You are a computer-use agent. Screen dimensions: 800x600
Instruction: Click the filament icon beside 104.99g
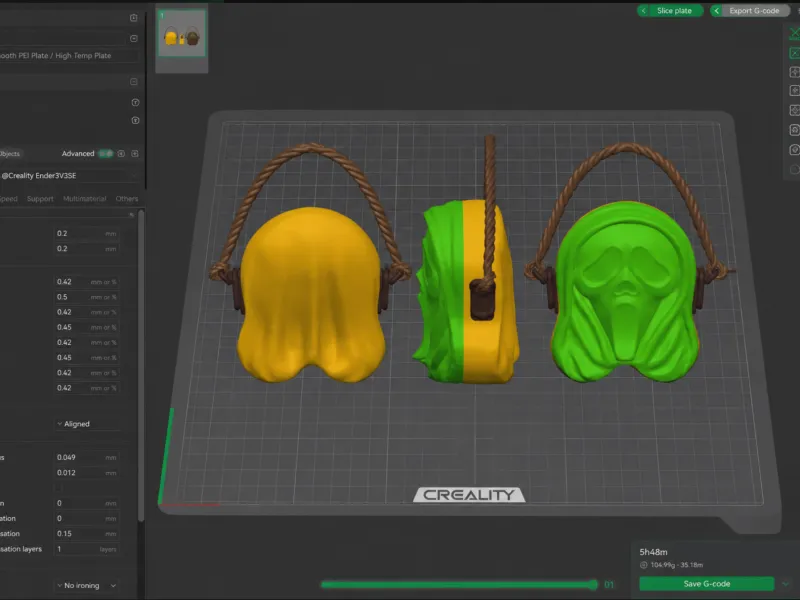click(x=643, y=565)
